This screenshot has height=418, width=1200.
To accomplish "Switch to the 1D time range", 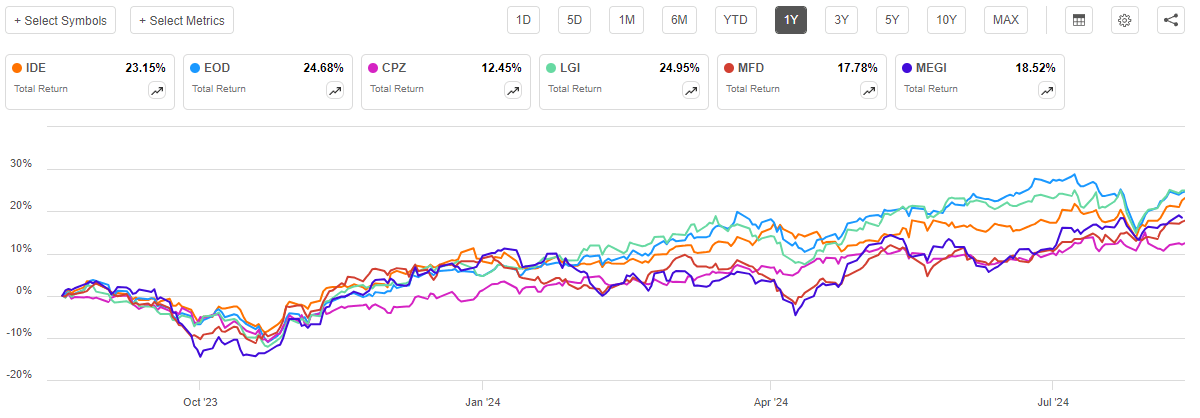I will [524, 20].
